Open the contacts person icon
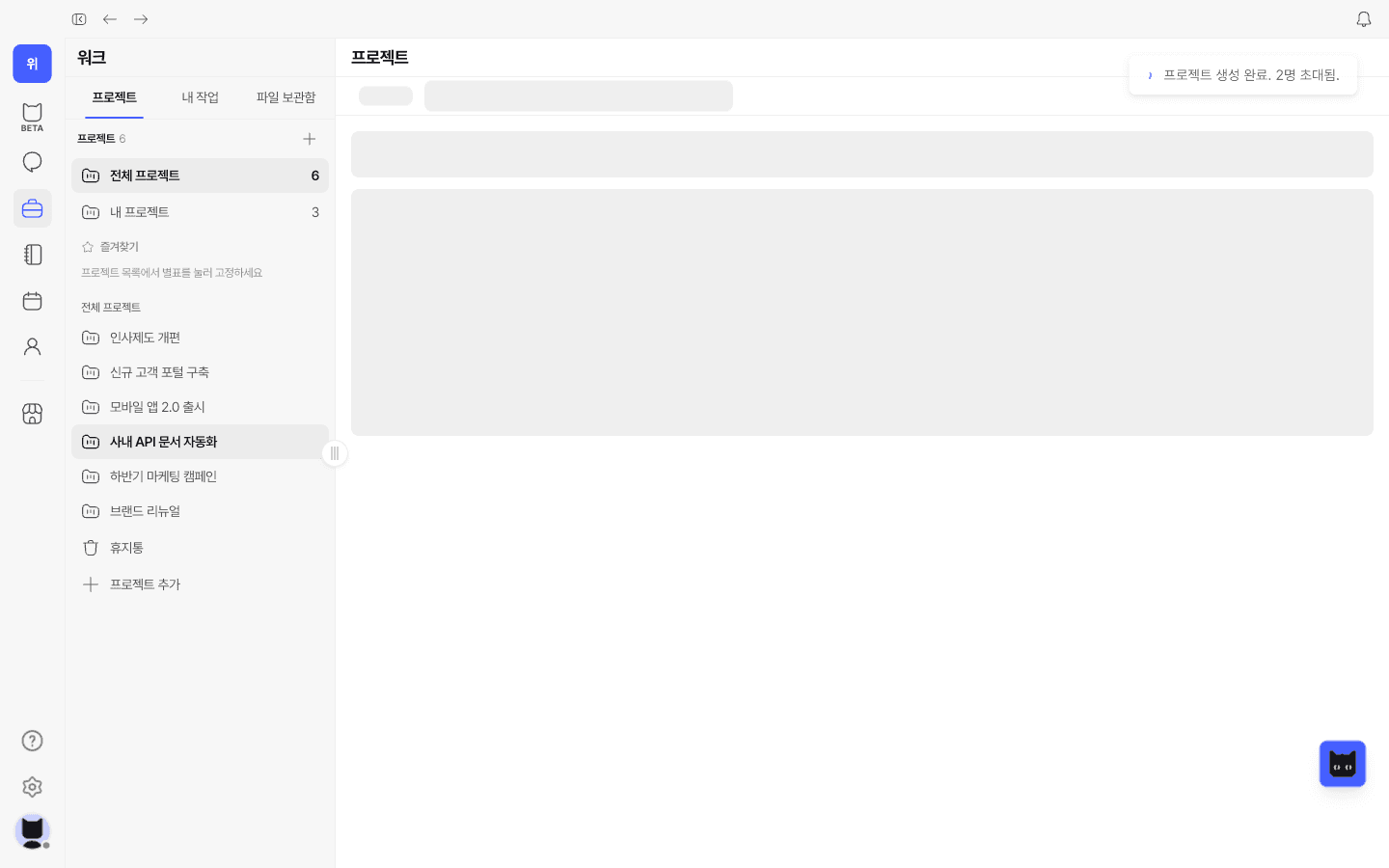 coord(32,347)
